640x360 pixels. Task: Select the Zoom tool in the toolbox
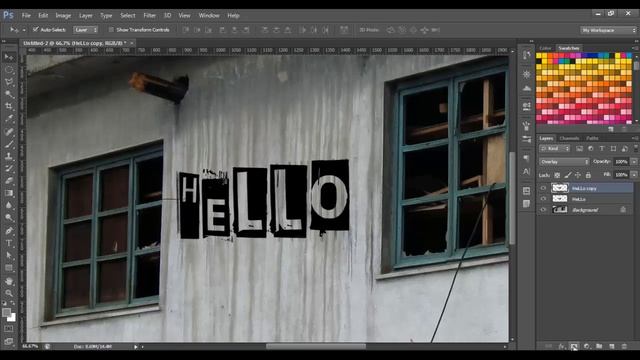point(9,293)
